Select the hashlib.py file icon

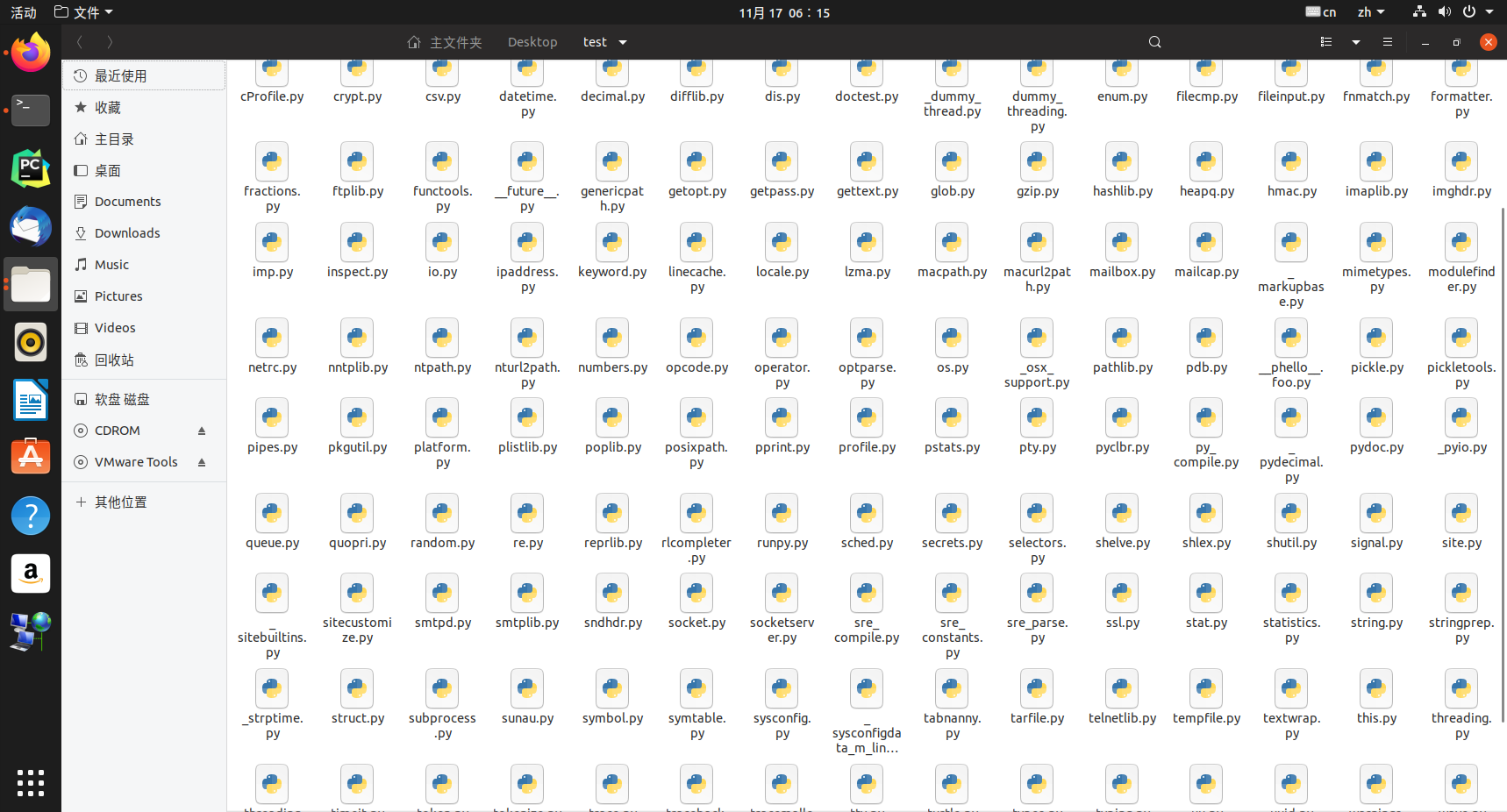tap(1122, 162)
